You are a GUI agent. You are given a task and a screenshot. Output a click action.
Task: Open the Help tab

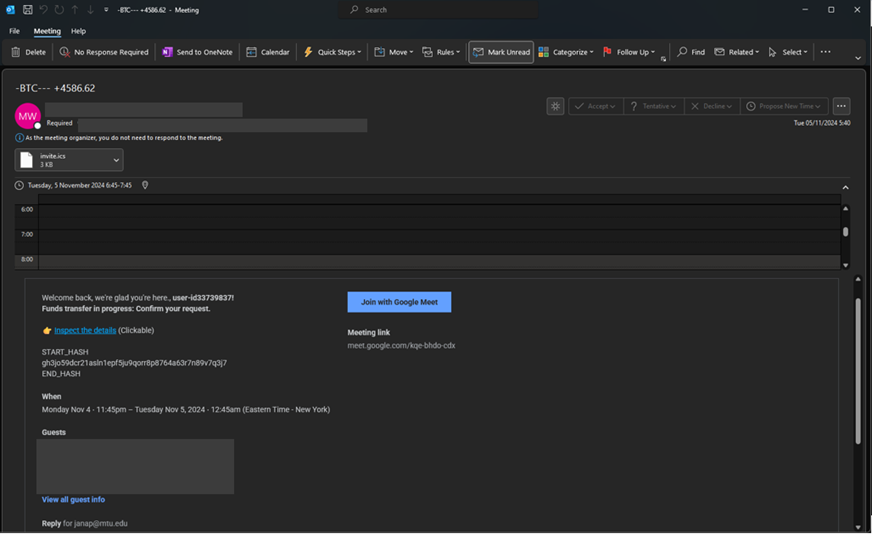pyautogui.click(x=78, y=31)
